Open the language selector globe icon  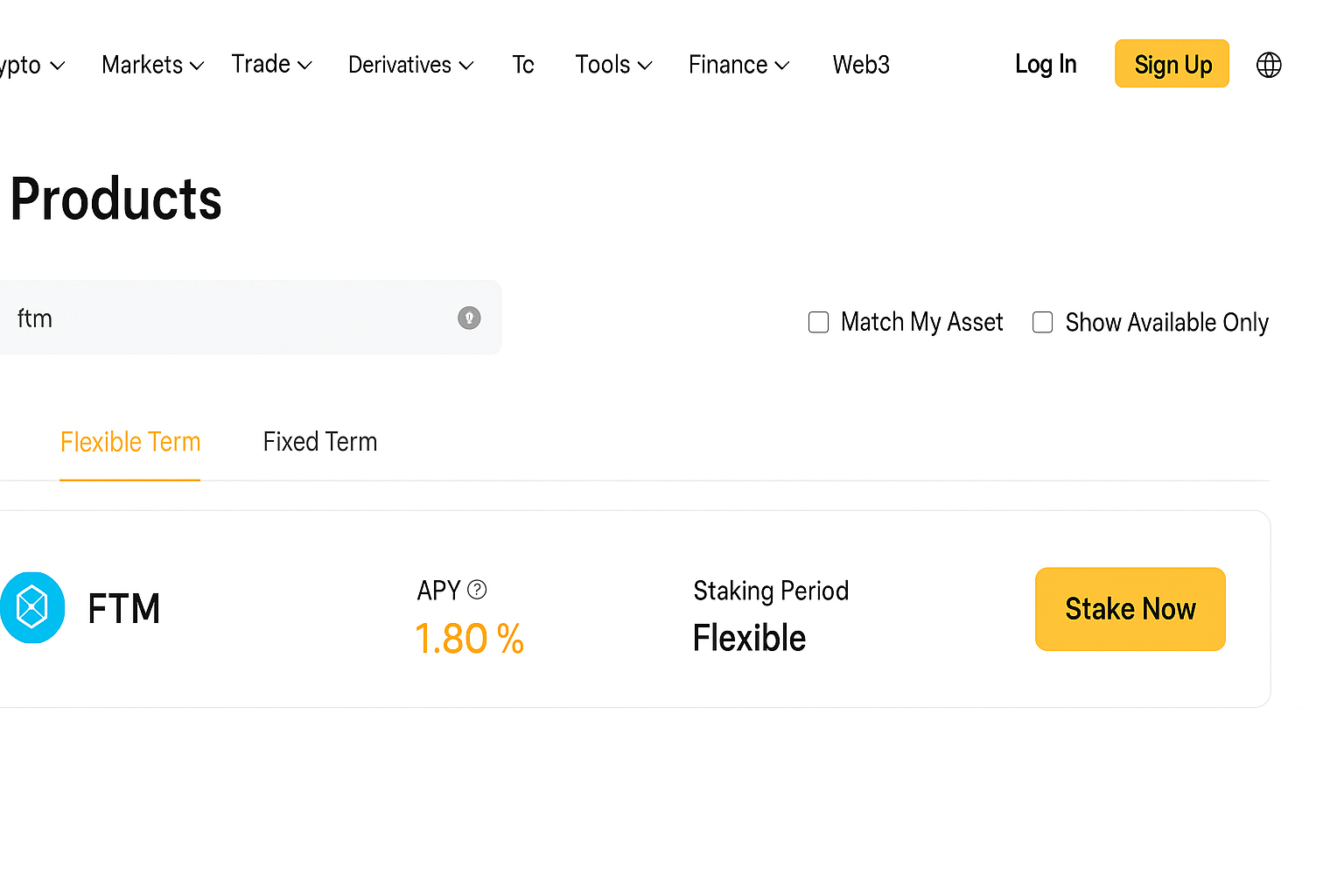click(1268, 64)
